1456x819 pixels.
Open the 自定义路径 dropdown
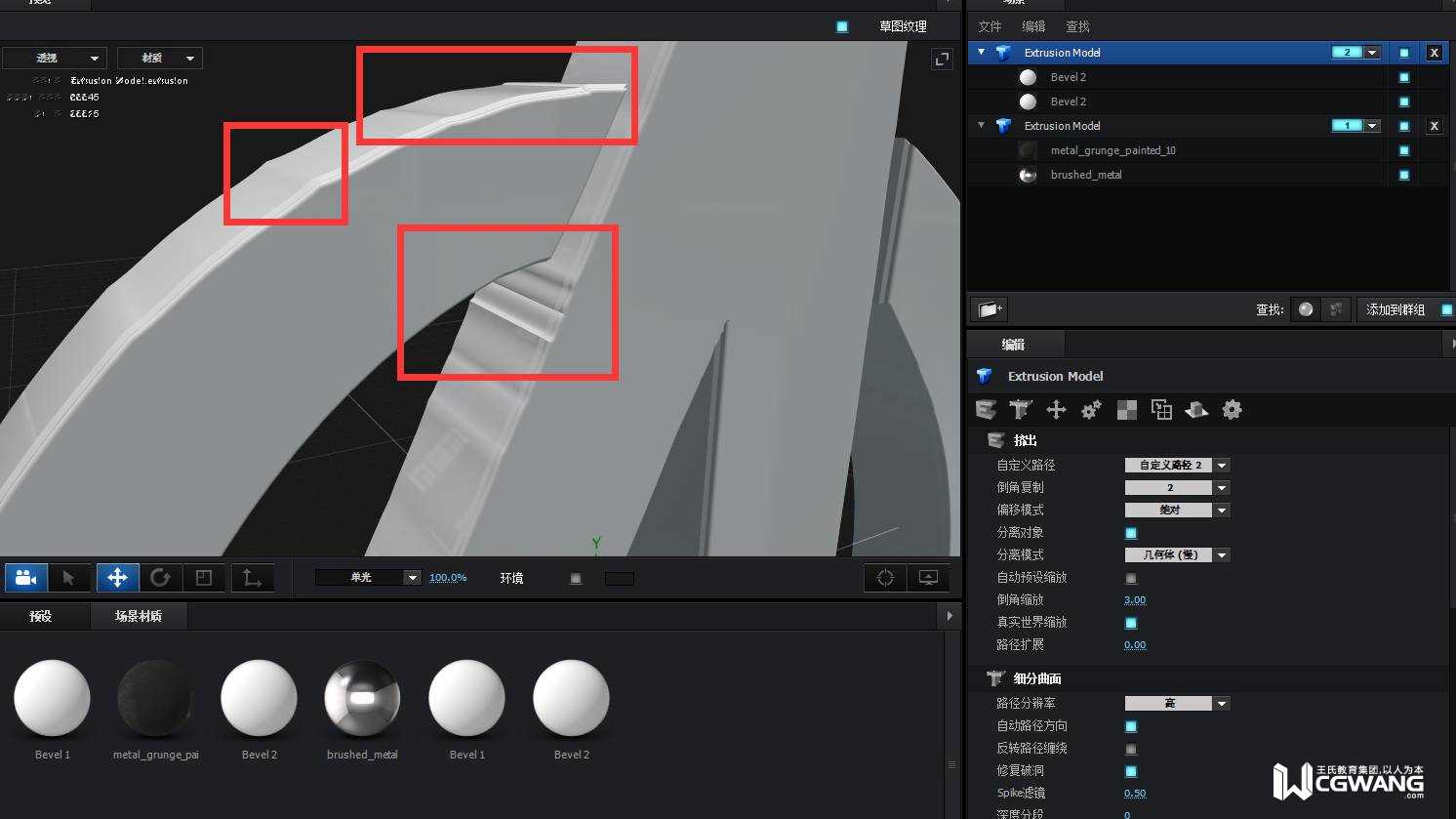point(1177,466)
